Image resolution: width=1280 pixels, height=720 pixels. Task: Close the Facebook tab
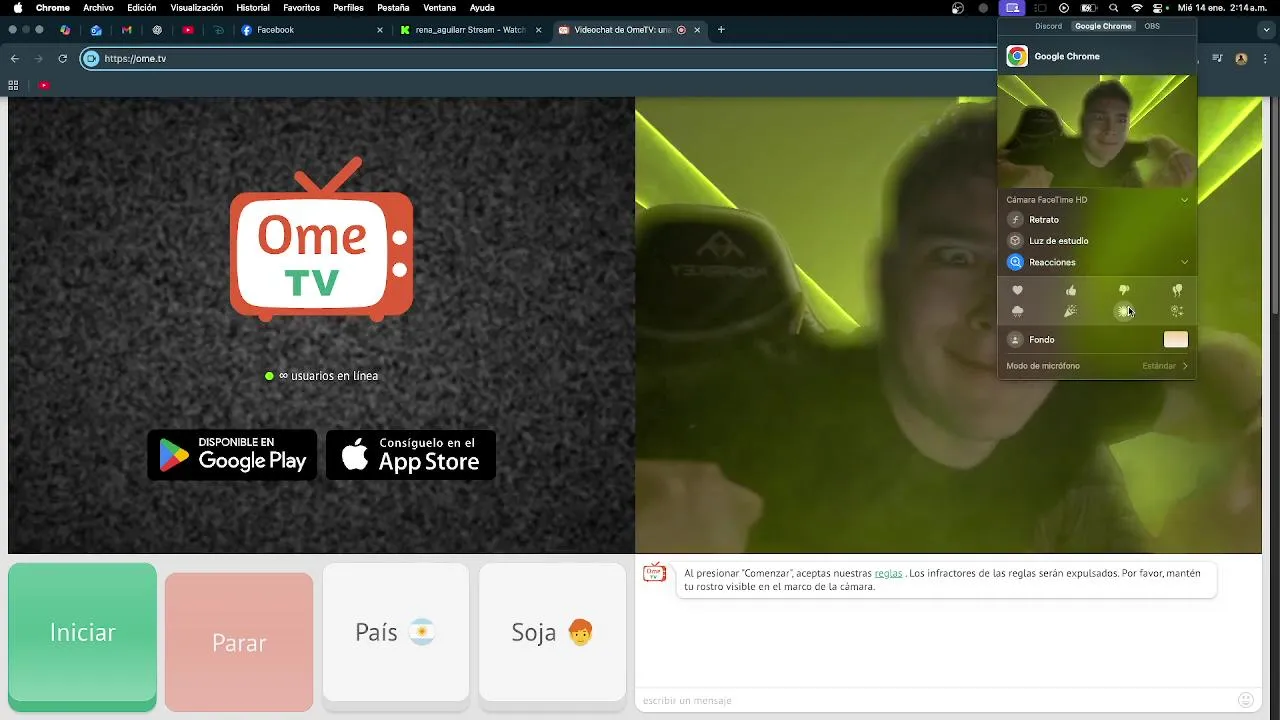pyautogui.click(x=380, y=30)
